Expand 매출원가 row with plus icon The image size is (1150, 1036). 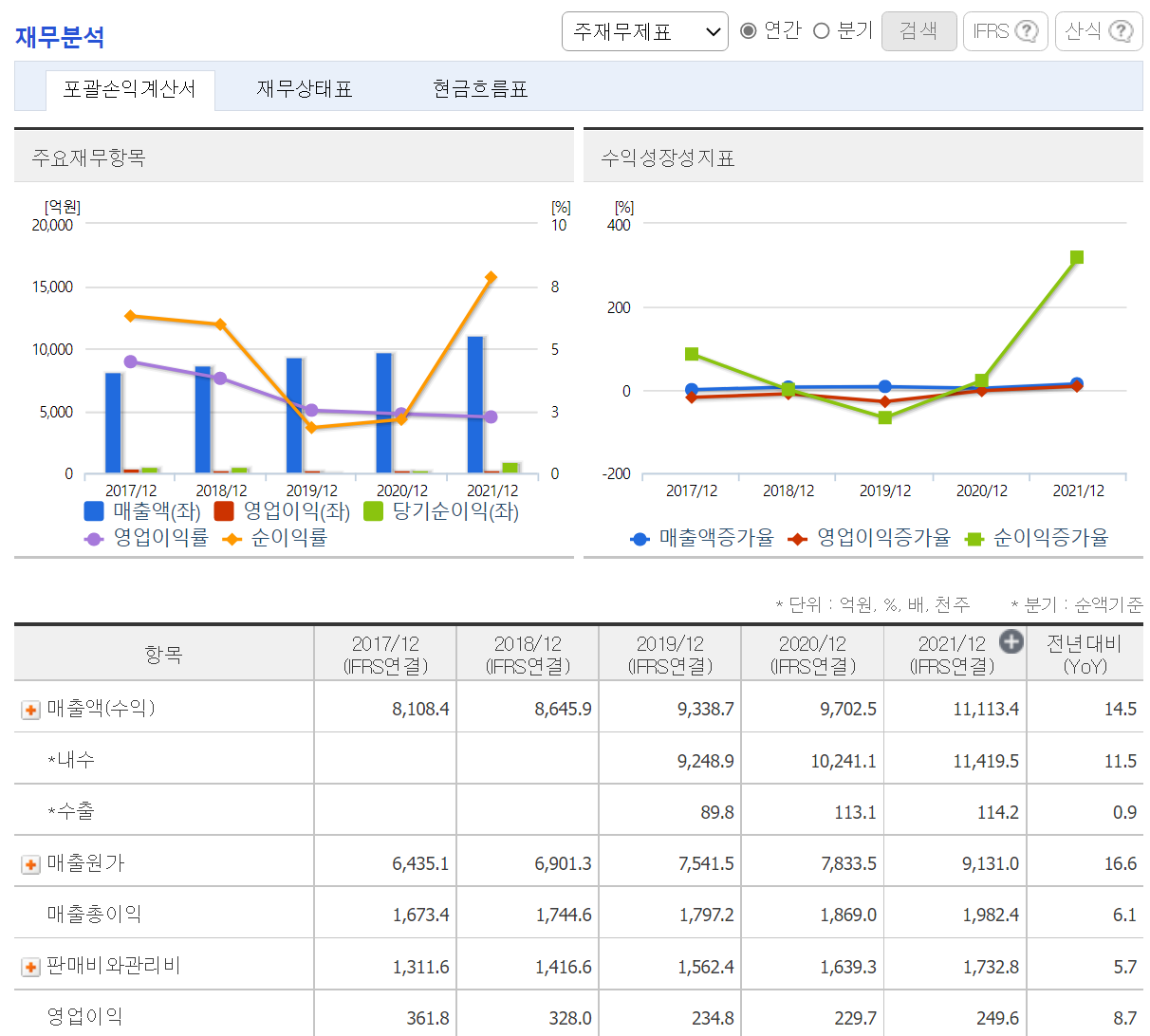31,864
